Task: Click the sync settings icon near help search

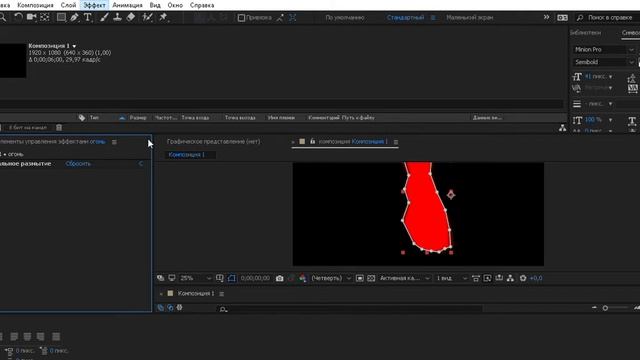Action: [x=562, y=18]
